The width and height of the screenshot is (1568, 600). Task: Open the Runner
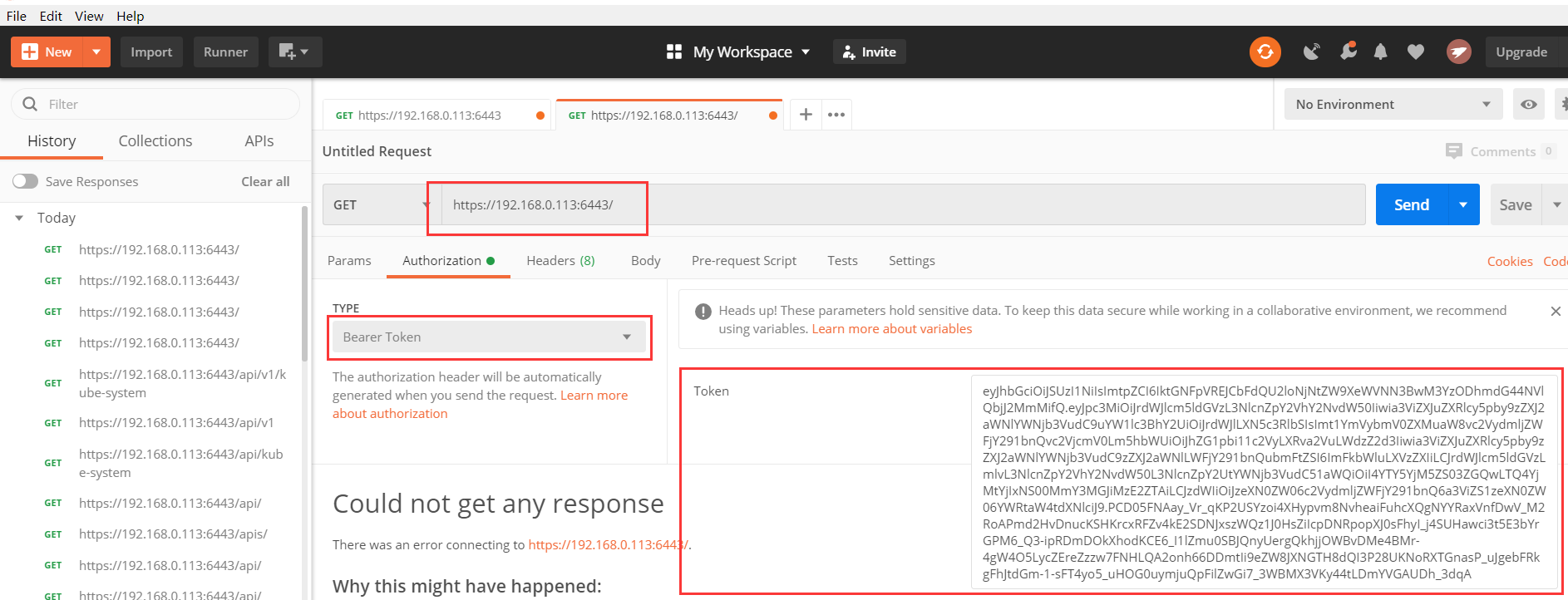225,52
